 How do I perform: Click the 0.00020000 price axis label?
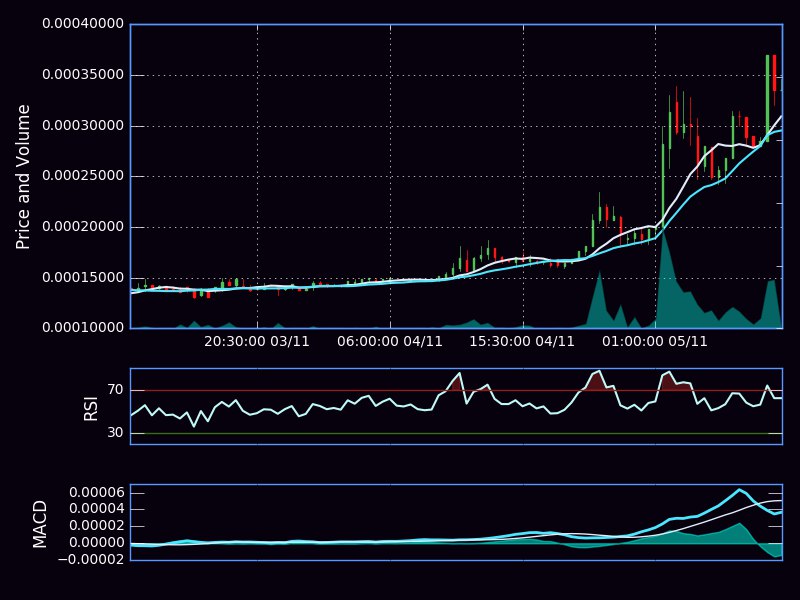point(83,227)
